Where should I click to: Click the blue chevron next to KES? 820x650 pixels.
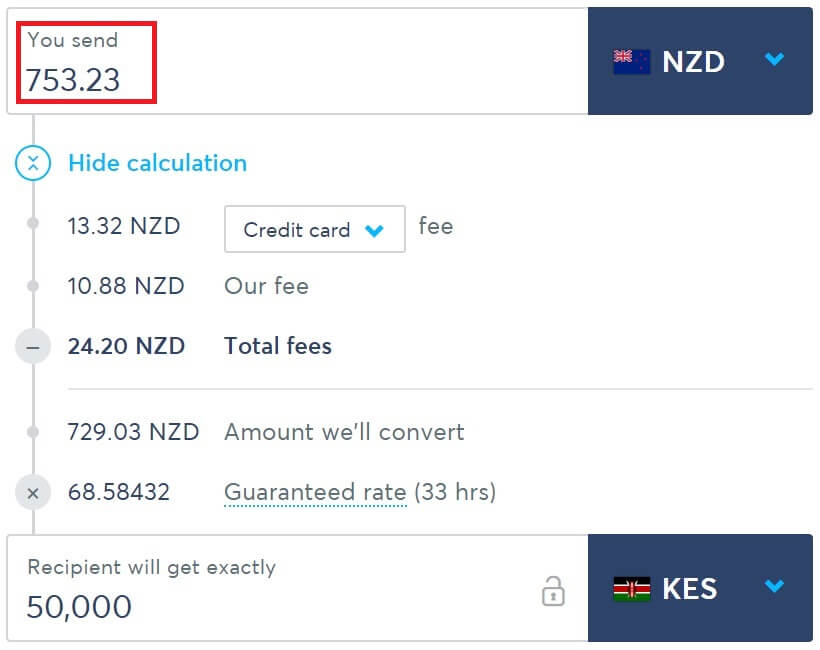774,586
